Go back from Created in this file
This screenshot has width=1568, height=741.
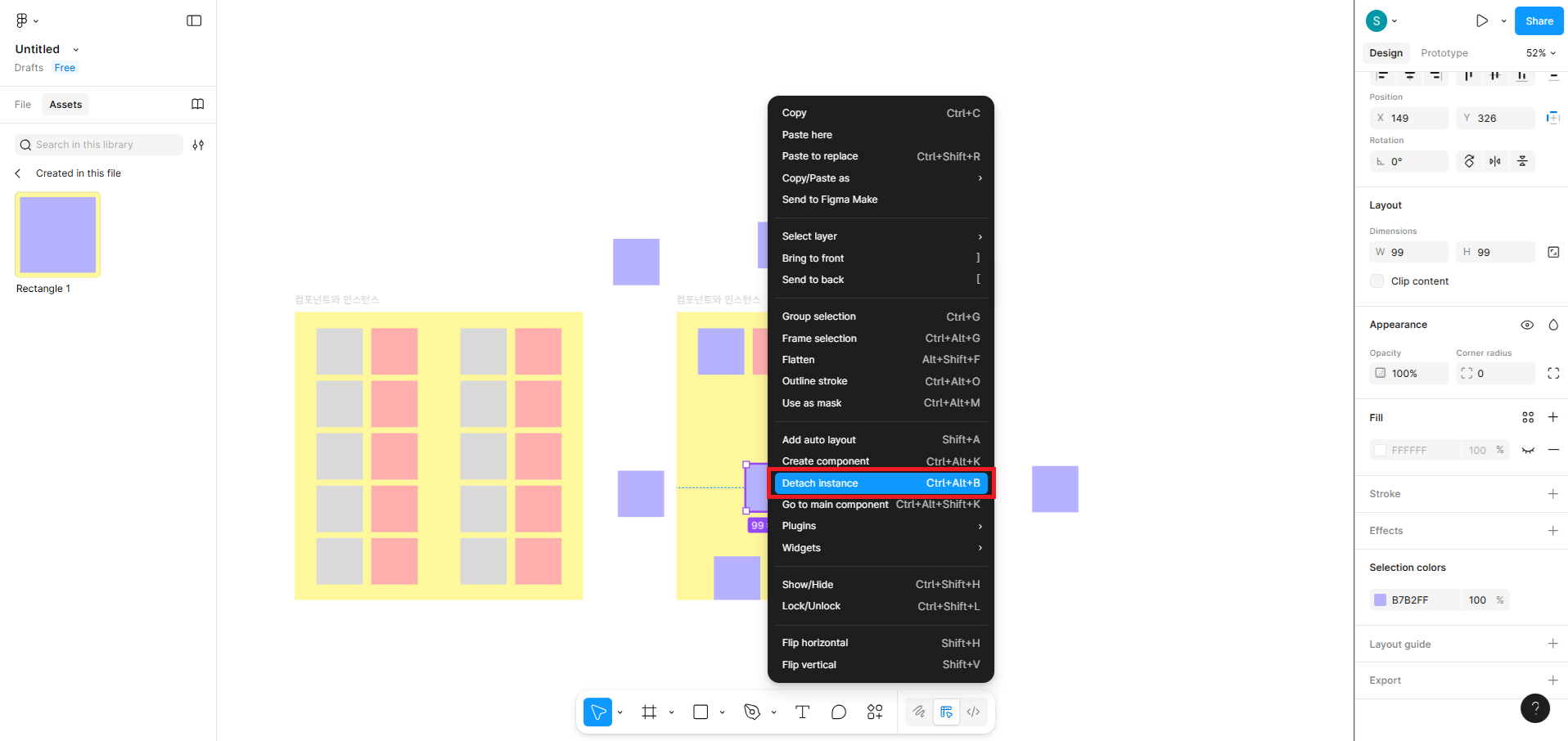point(18,173)
